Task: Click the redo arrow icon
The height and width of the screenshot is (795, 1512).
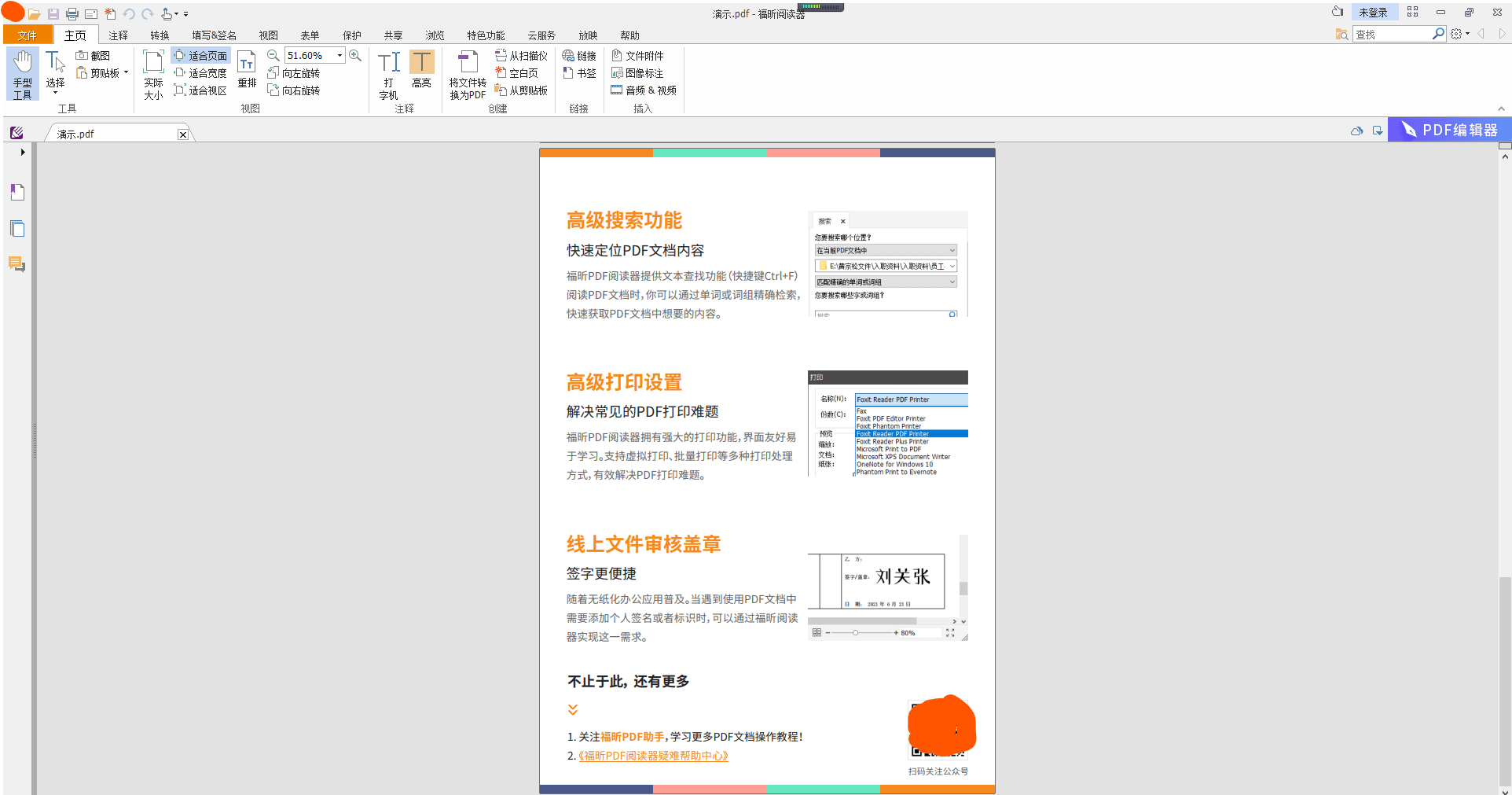Action: (x=147, y=14)
